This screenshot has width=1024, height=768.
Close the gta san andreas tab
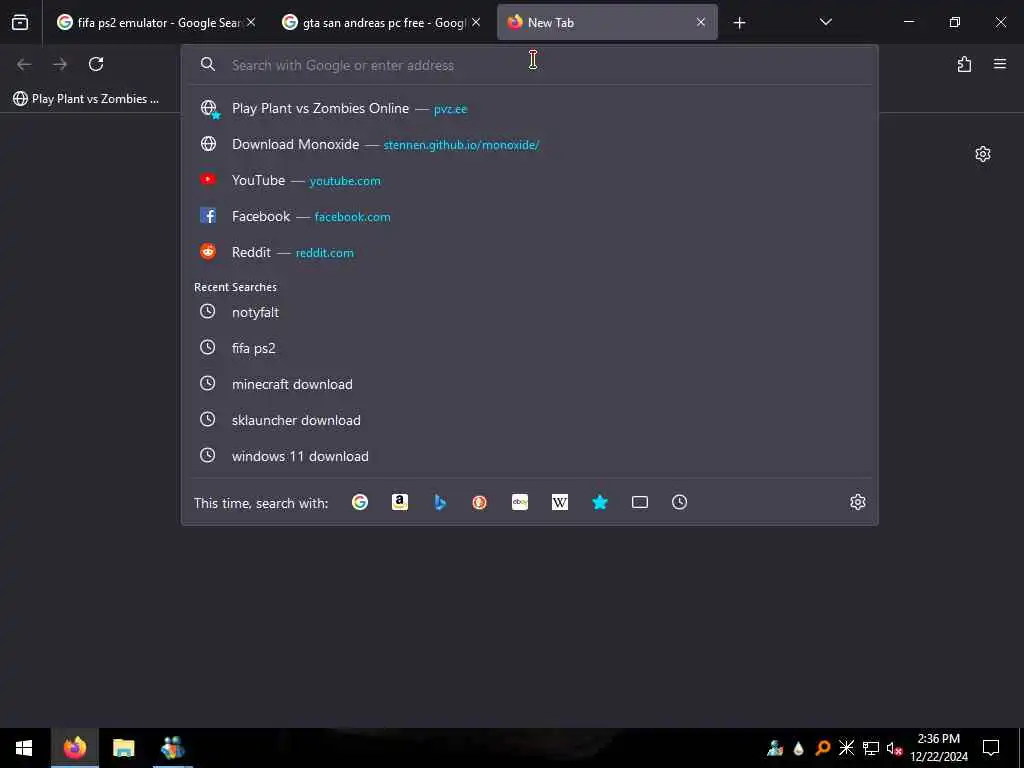pyautogui.click(x=476, y=23)
